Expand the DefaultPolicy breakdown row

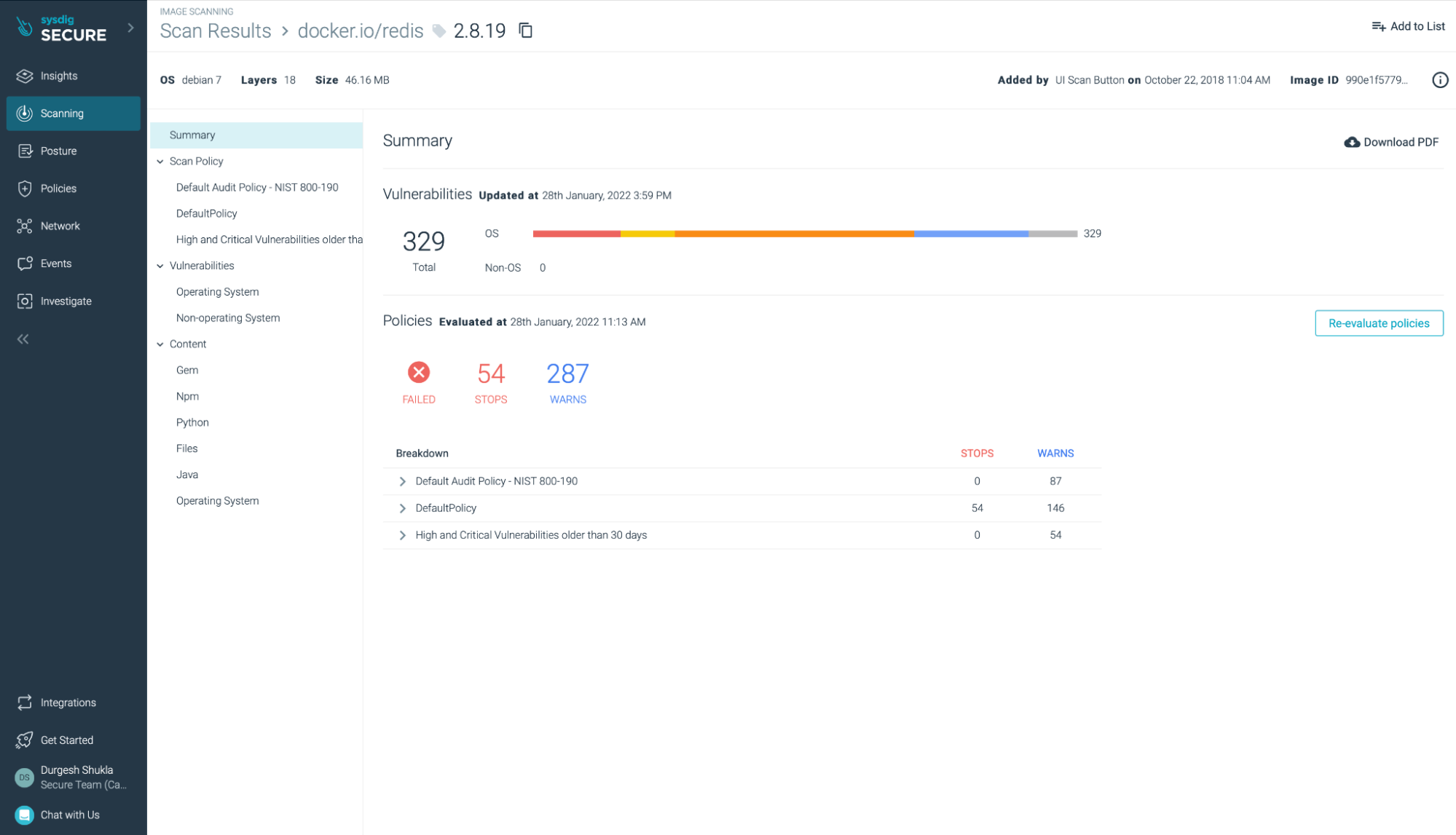point(402,508)
